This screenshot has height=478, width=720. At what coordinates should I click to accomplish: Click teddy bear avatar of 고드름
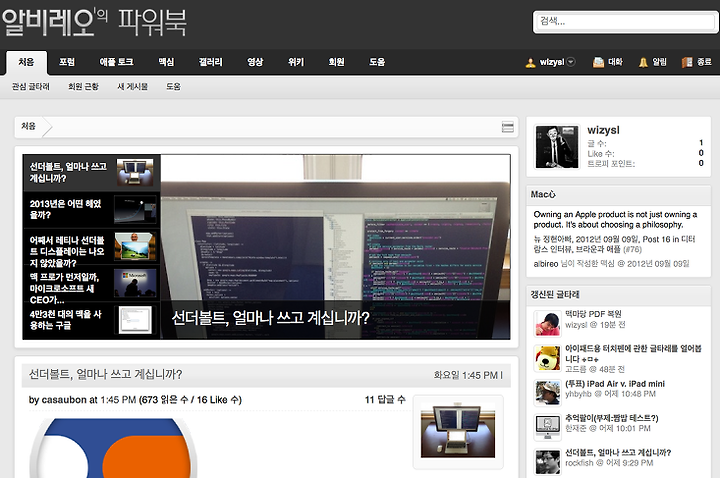(x=547, y=358)
